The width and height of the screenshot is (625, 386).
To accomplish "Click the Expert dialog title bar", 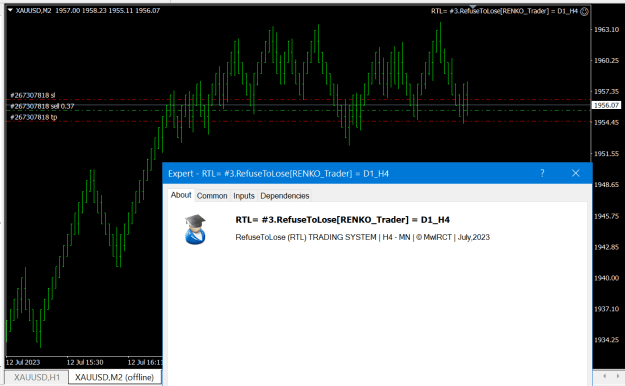I will pos(377,173).
